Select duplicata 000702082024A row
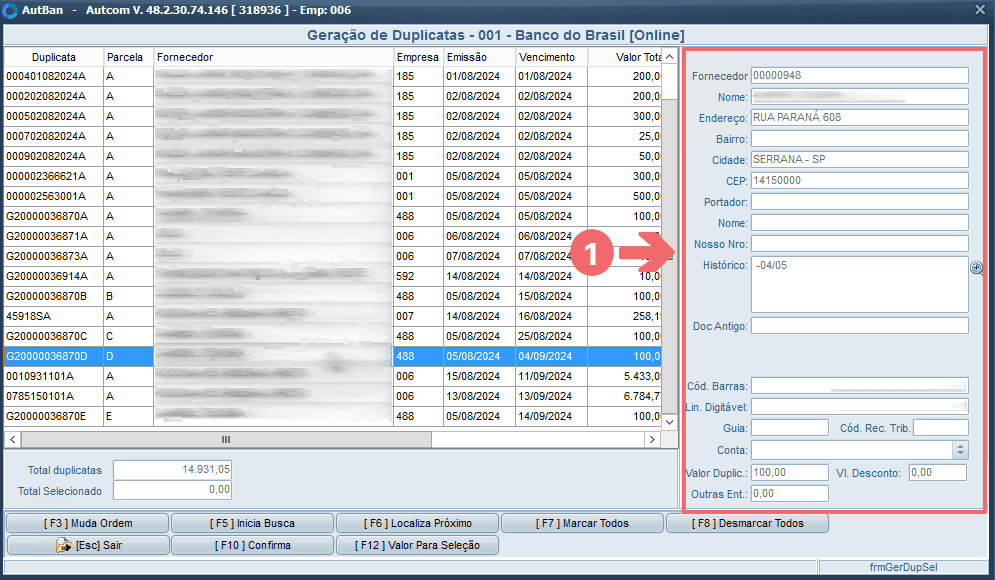 tap(333, 136)
